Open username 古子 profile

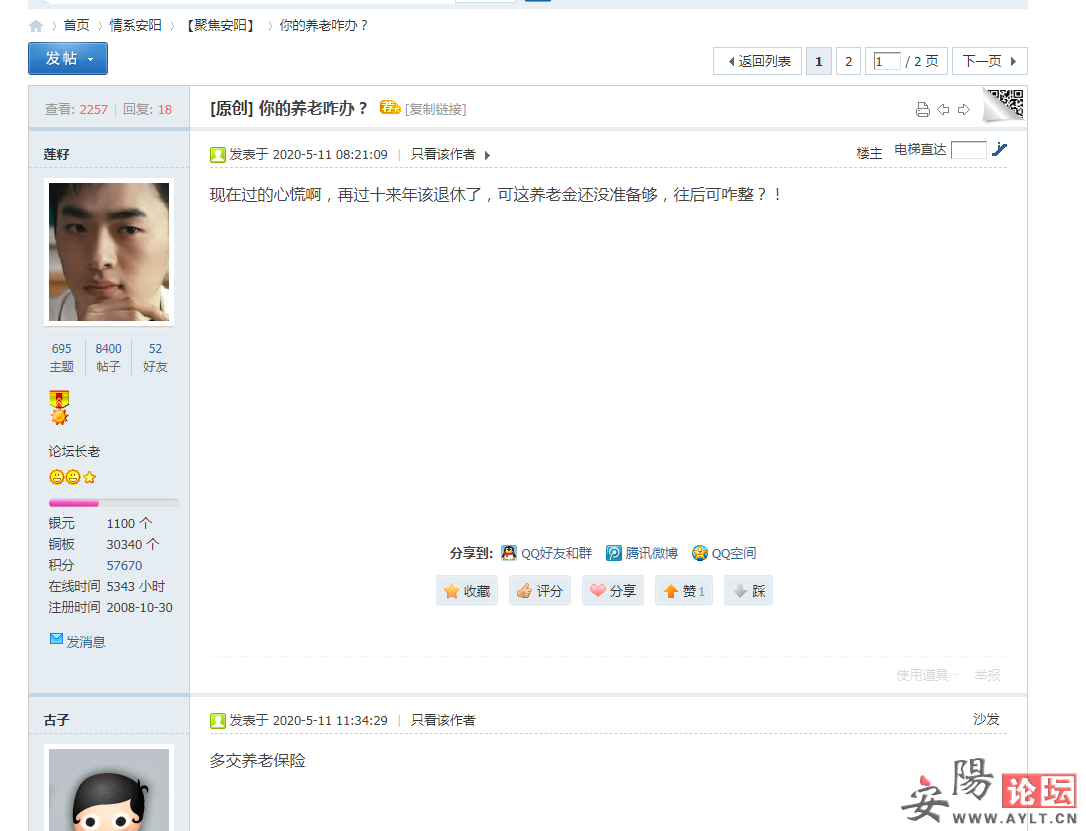(x=57, y=720)
